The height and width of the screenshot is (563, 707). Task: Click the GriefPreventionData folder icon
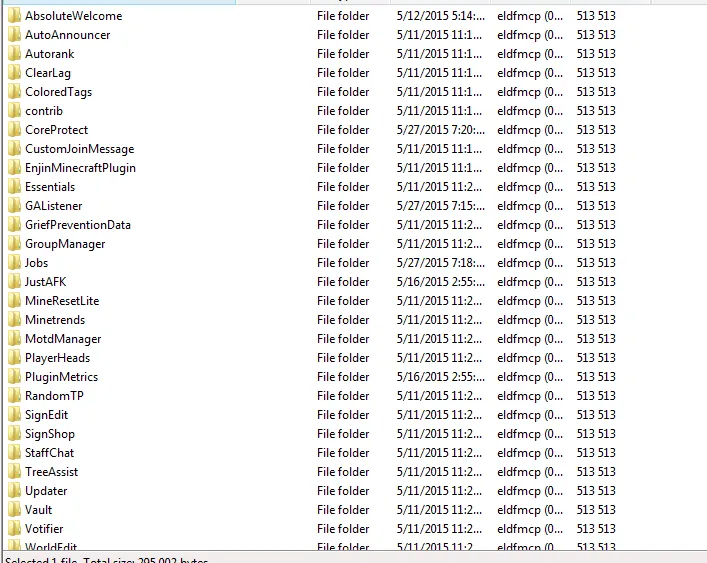tap(14, 224)
